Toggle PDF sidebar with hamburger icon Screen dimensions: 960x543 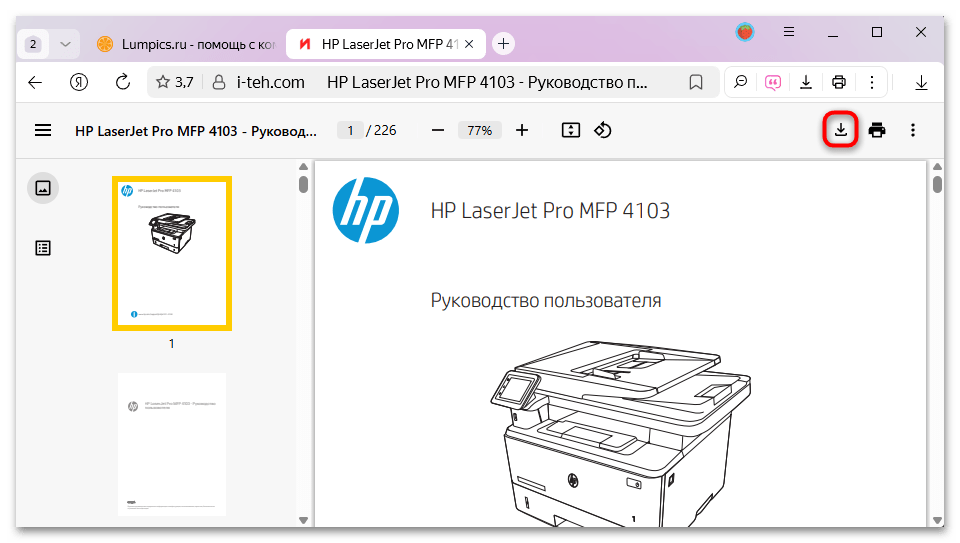(43, 130)
